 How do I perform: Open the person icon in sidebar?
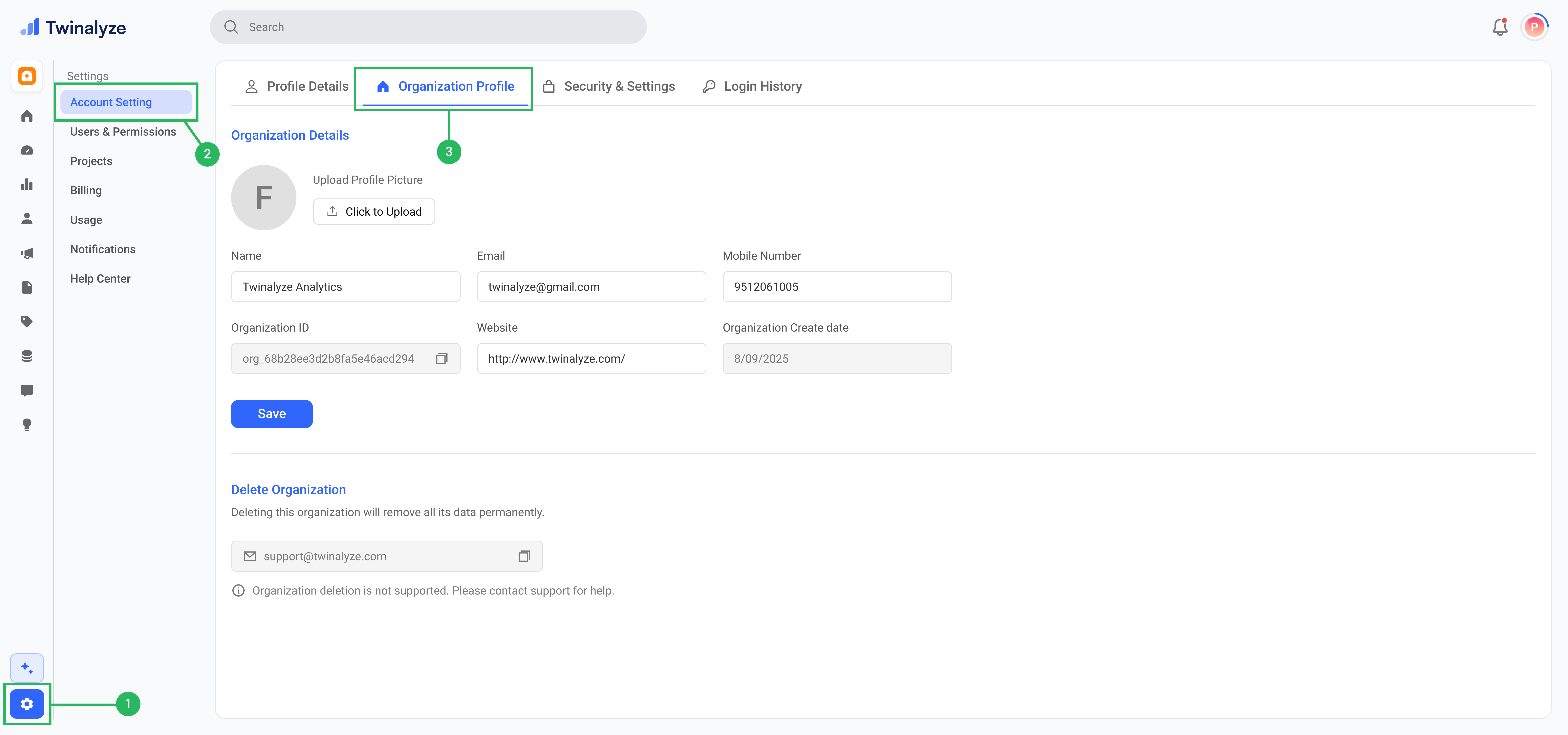[x=27, y=219]
